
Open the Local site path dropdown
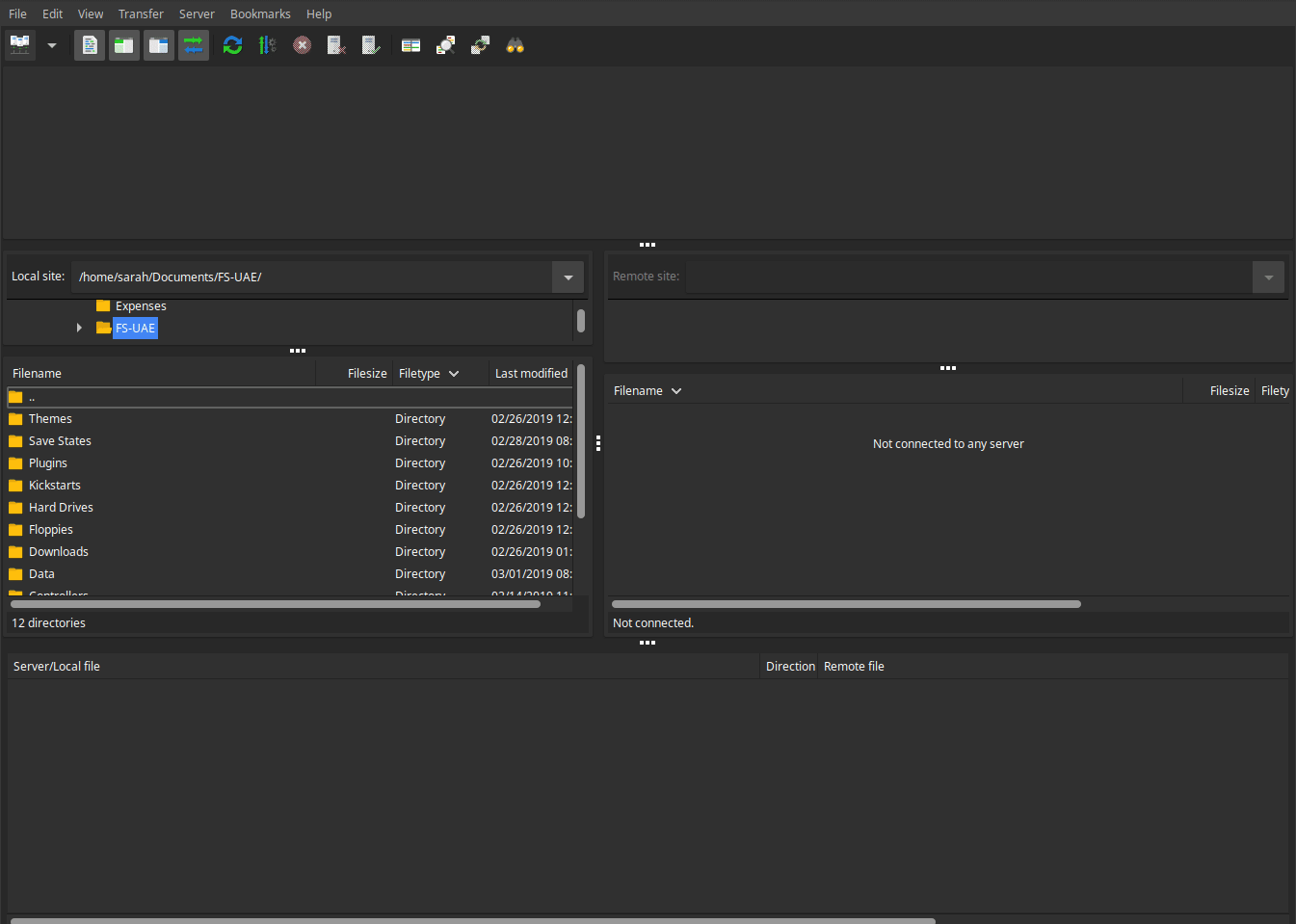click(568, 277)
